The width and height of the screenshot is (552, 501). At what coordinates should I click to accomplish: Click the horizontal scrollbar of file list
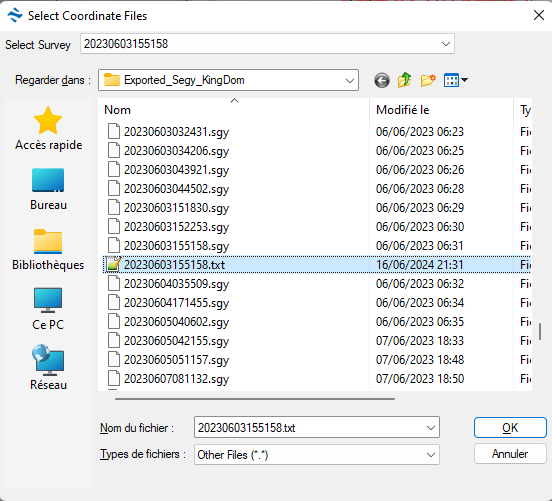pyautogui.click(x=255, y=399)
